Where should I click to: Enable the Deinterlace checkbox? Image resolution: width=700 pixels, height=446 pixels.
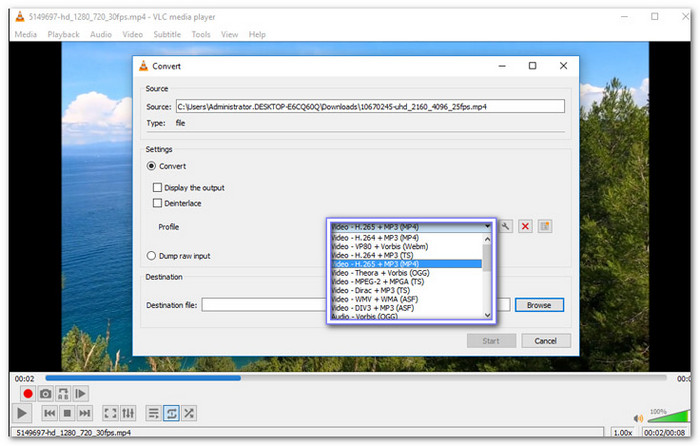pos(157,203)
